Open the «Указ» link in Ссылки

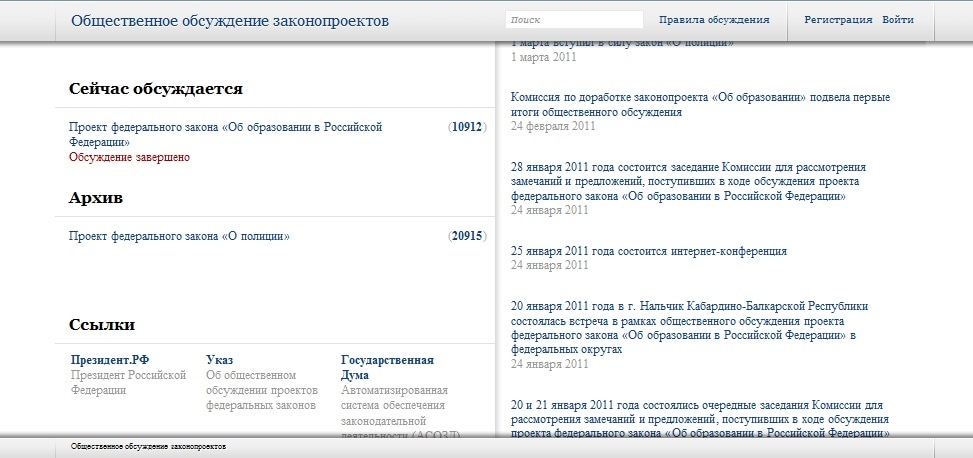click(220, 360)
